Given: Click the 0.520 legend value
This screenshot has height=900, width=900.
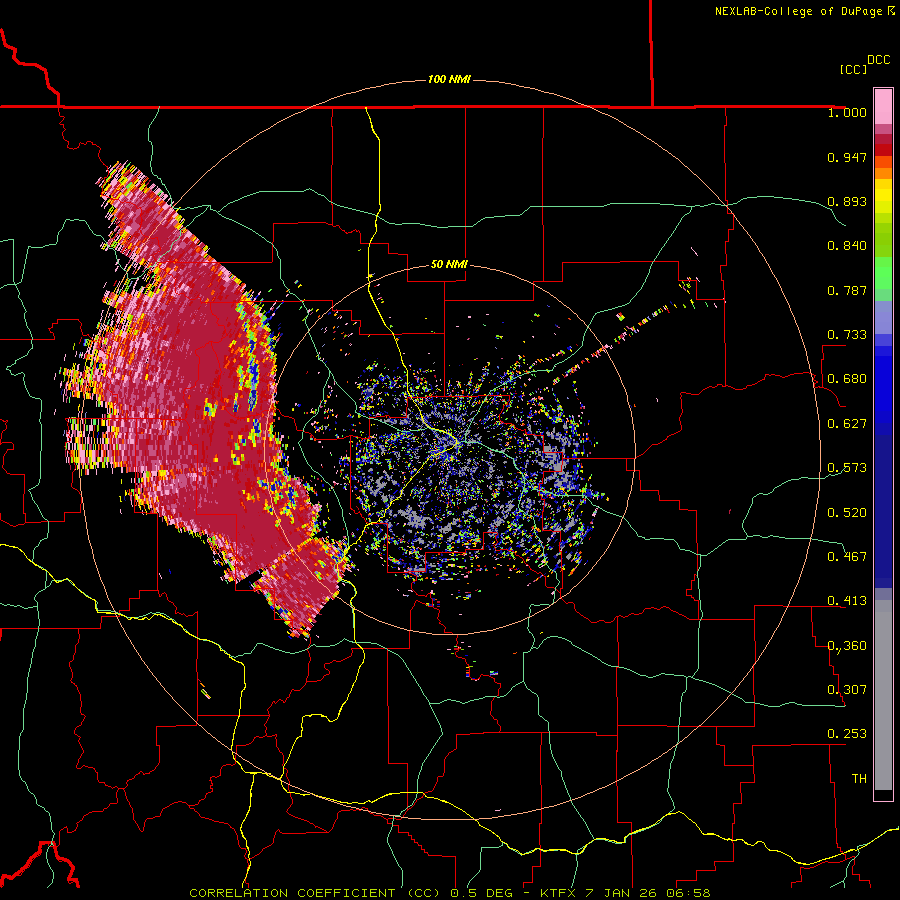Looking at the screenshot, I should (x=847, y=513).
